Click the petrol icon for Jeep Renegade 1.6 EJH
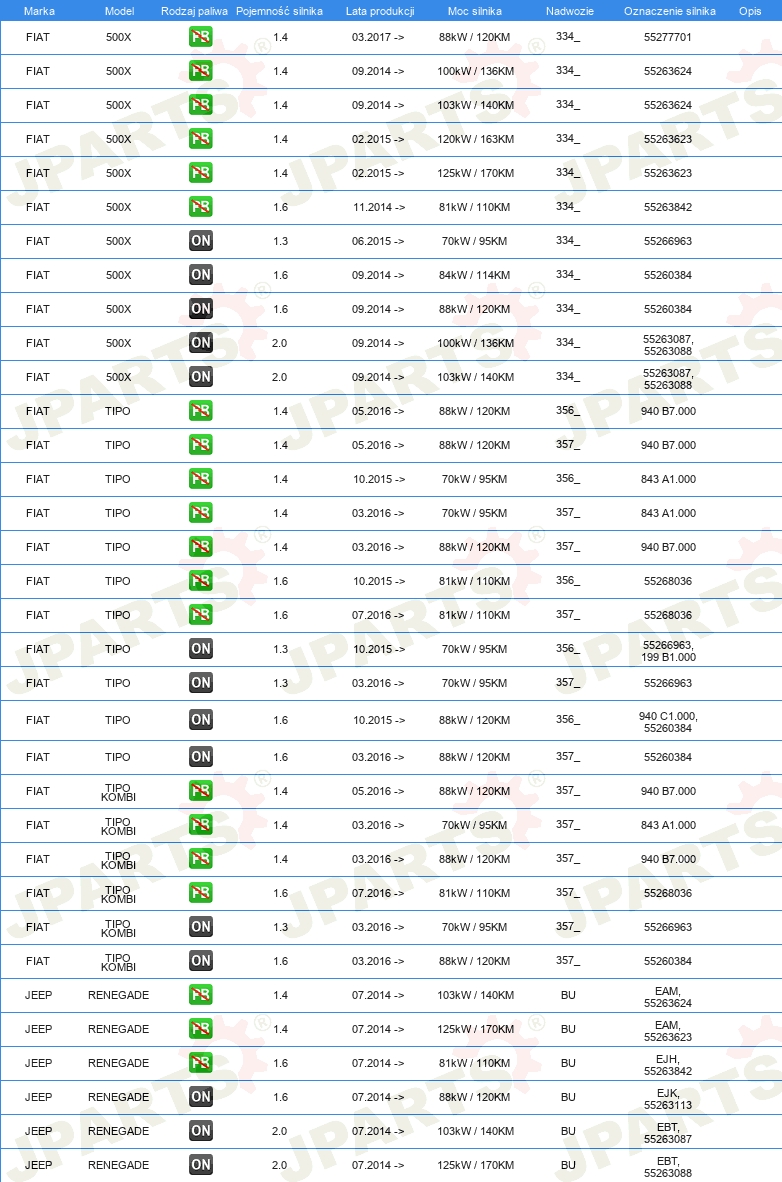This screenshot has height=1182, width=782. (x=201, y=1062)
